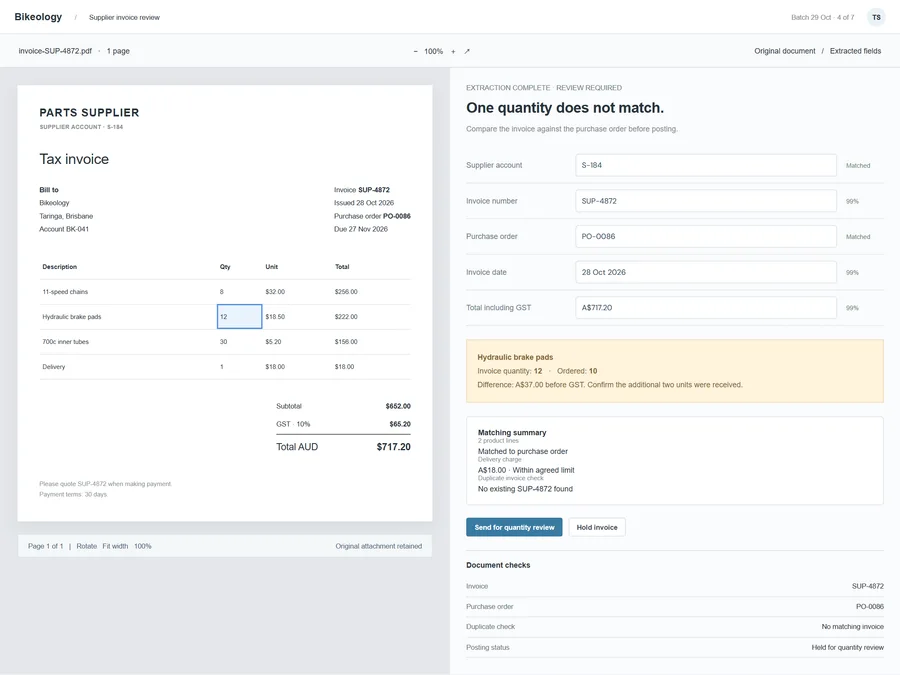Click the Matched status beside Supplier account

pos(858,166)
